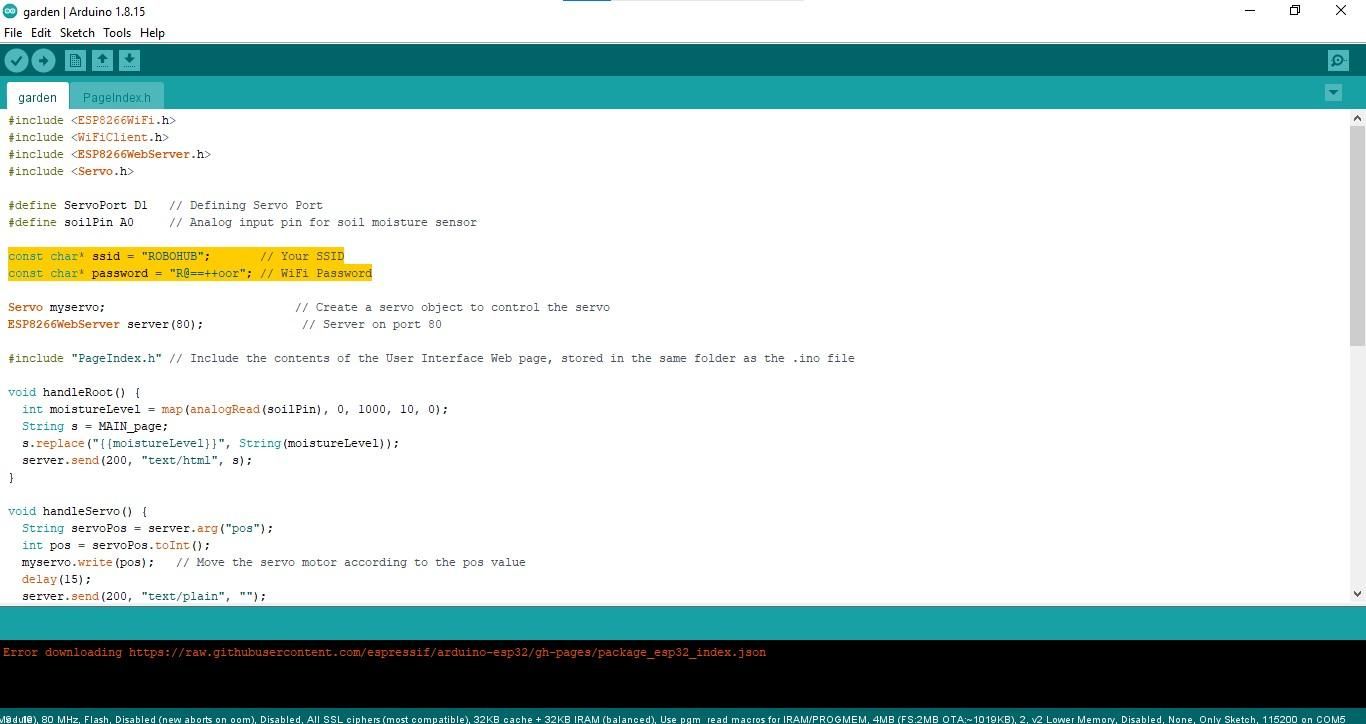
Task: Switch to the PageIndex.h tab
Action: pyautogui.click(x=116, y=97)
